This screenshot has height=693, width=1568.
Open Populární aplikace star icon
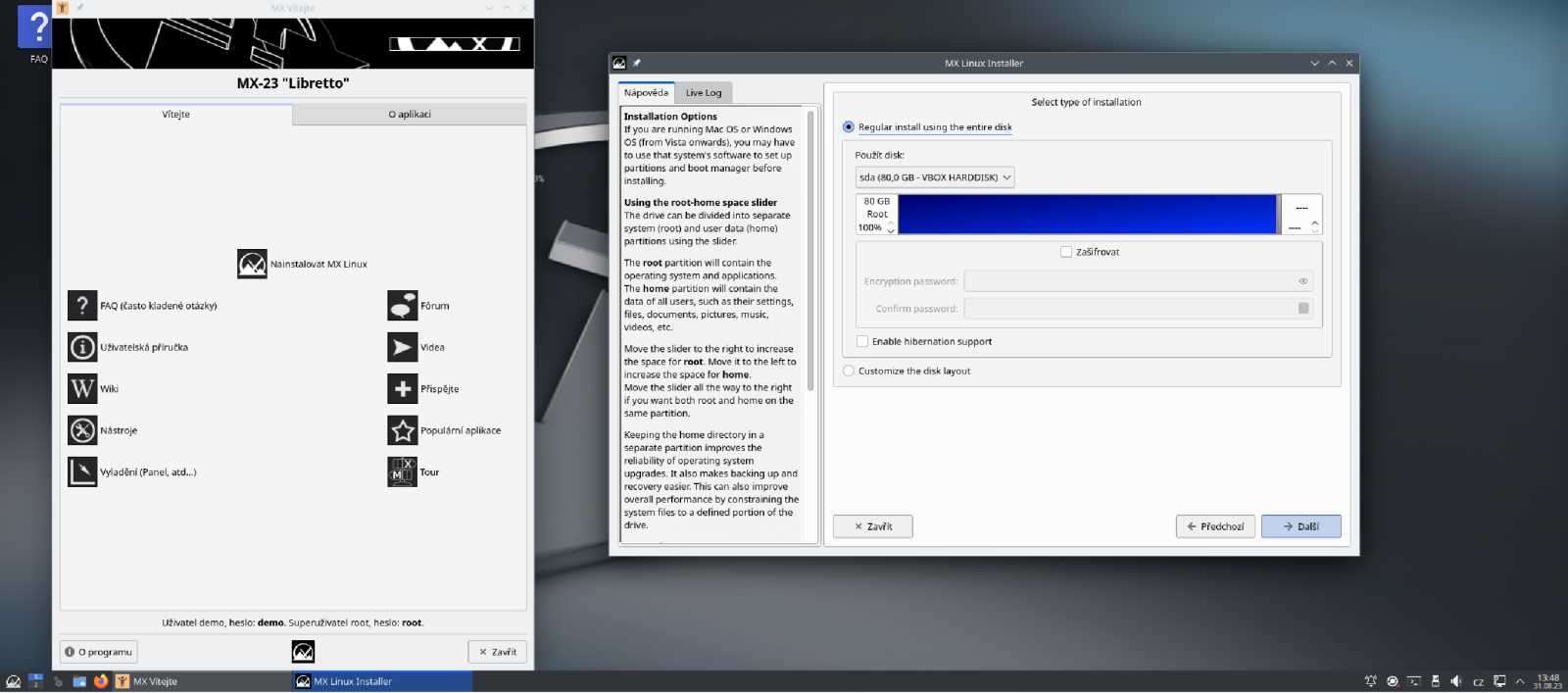tap(403, 430)
